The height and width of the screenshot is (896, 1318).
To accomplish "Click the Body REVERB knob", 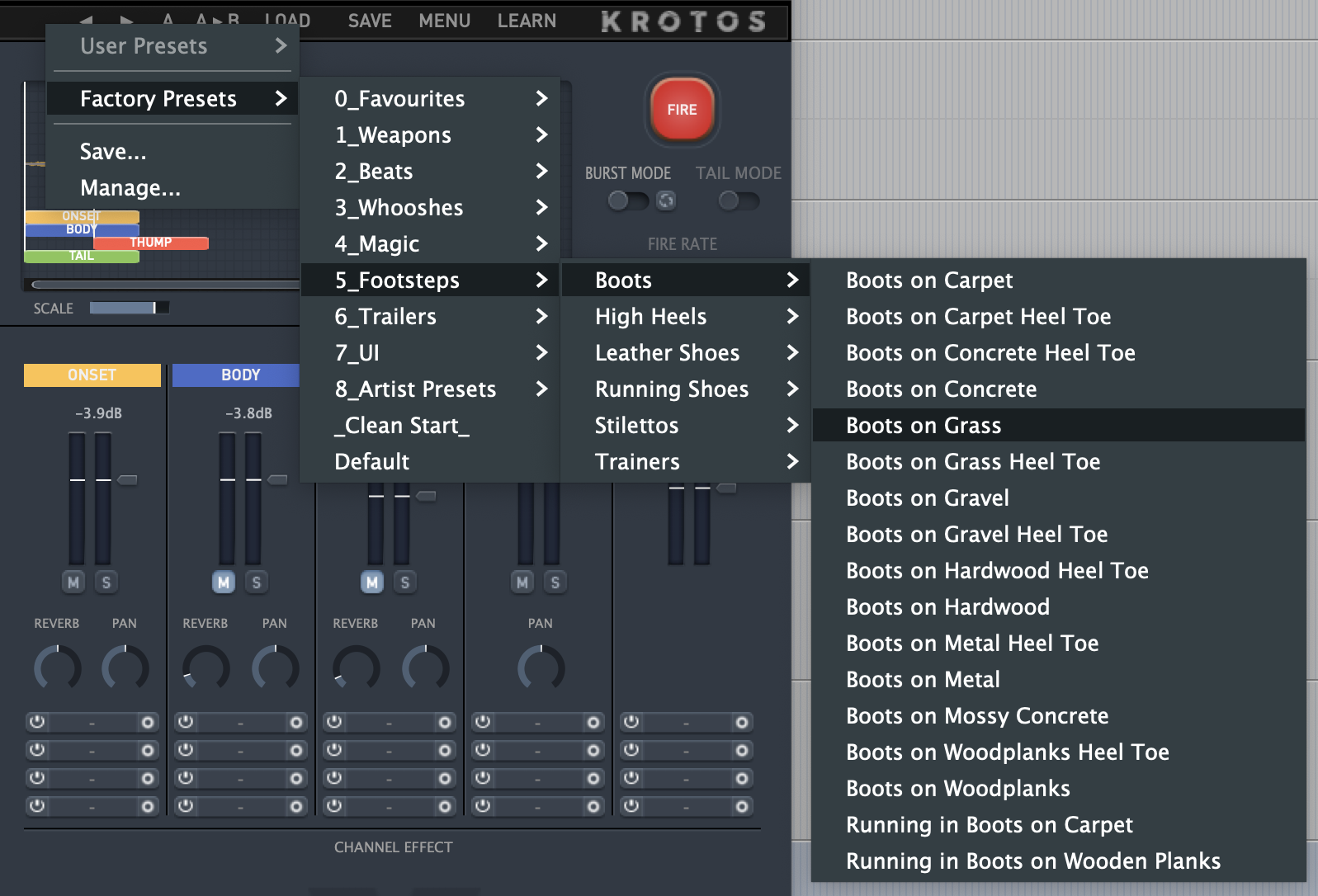I will (205, 668).
